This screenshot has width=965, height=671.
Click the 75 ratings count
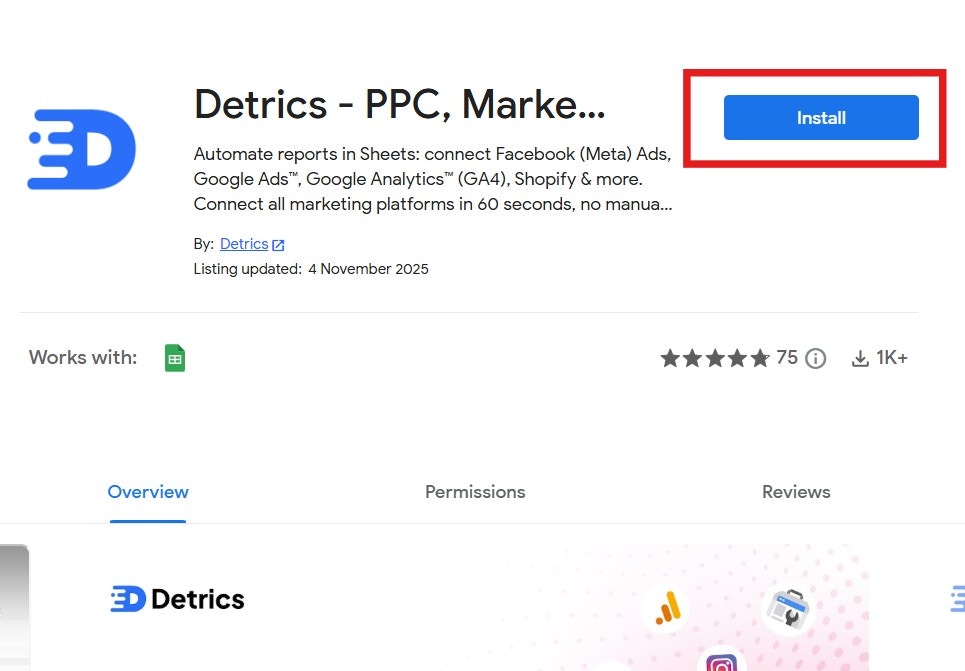pyautogui.click(x=787, y=357)
